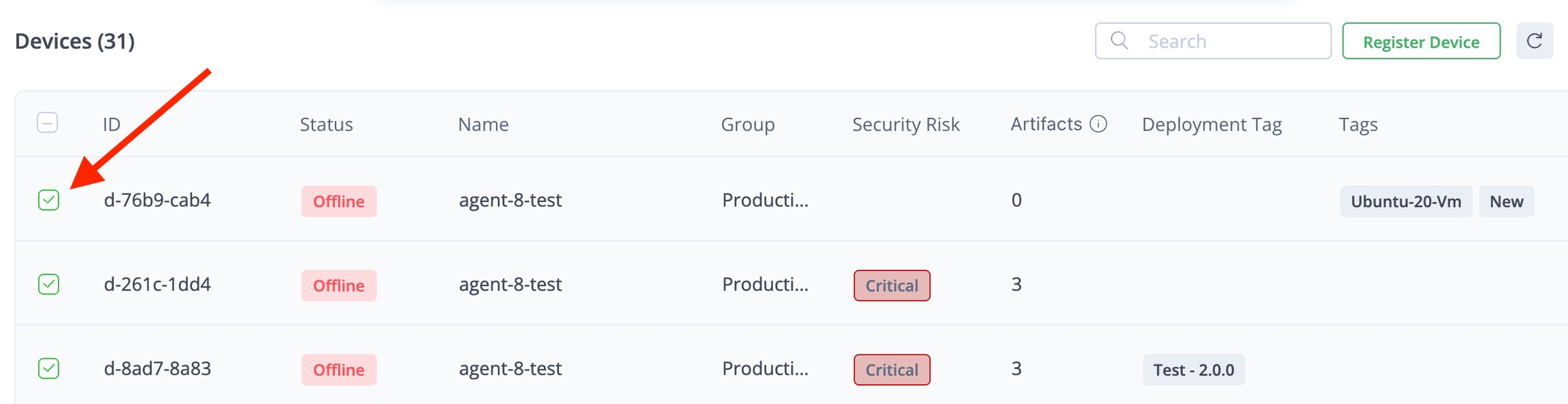1568x404 pixels.
Task: Type in the Search devices field
Action: (x=1232, y=42)
